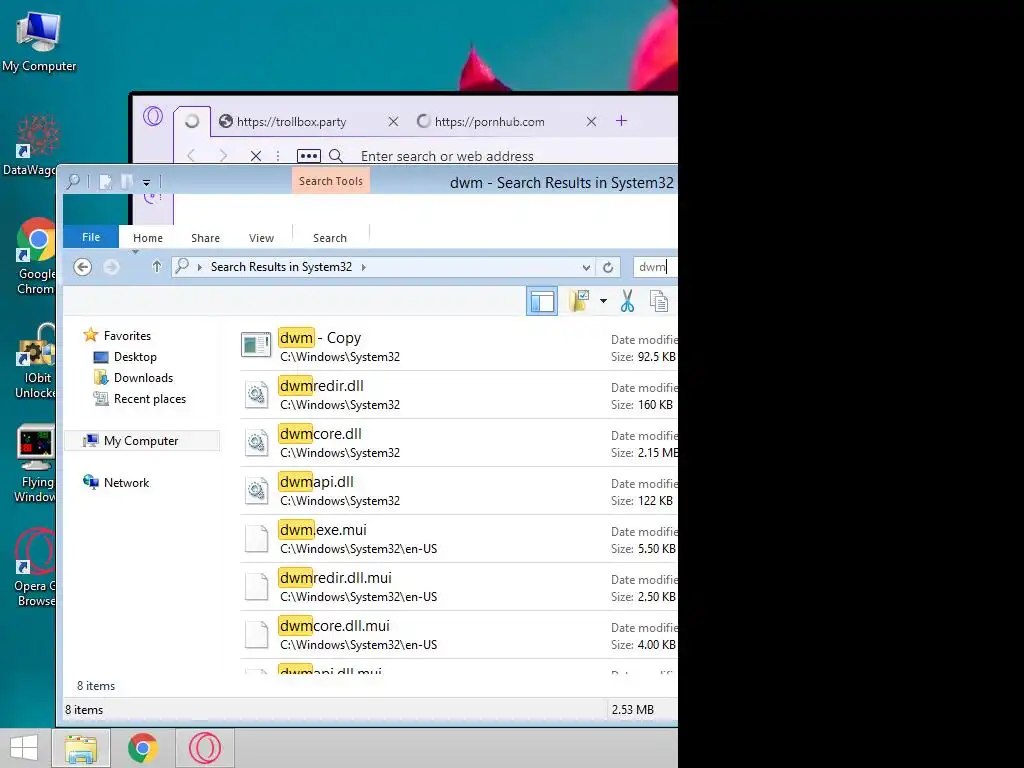Expand the address bar history dropdown

pyautogui.click(x=586, y=267)
